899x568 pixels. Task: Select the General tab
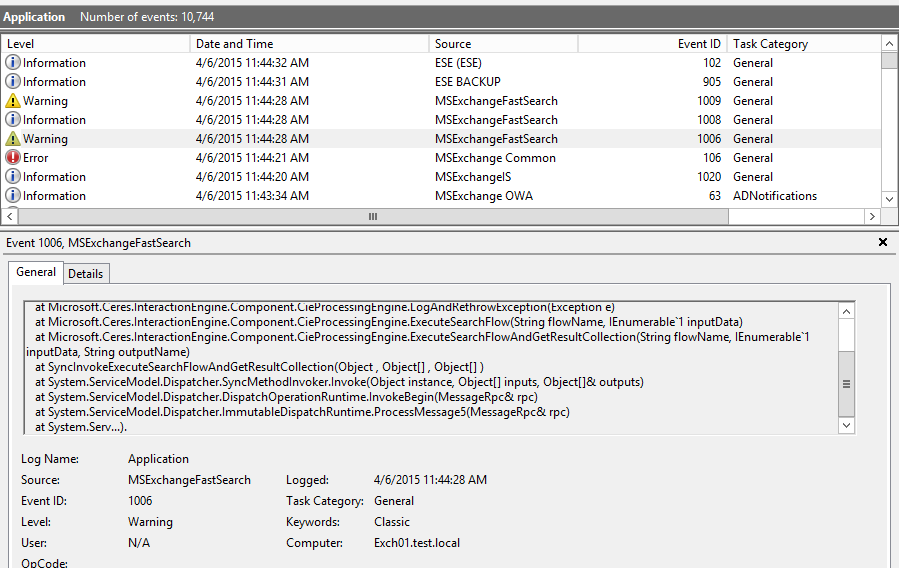[36, 272]
